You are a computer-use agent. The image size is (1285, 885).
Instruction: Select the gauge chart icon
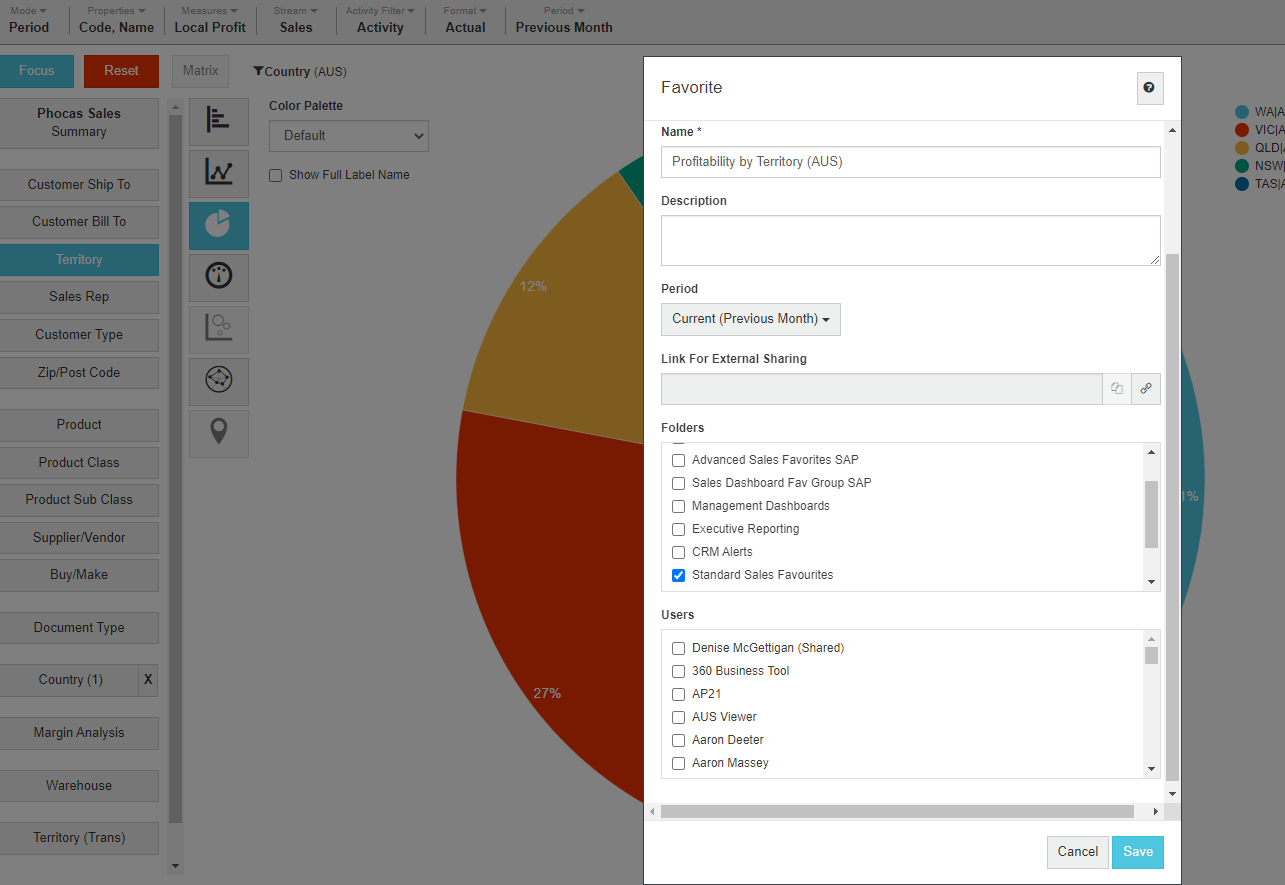pyautogui.click(x=219, y=278)
